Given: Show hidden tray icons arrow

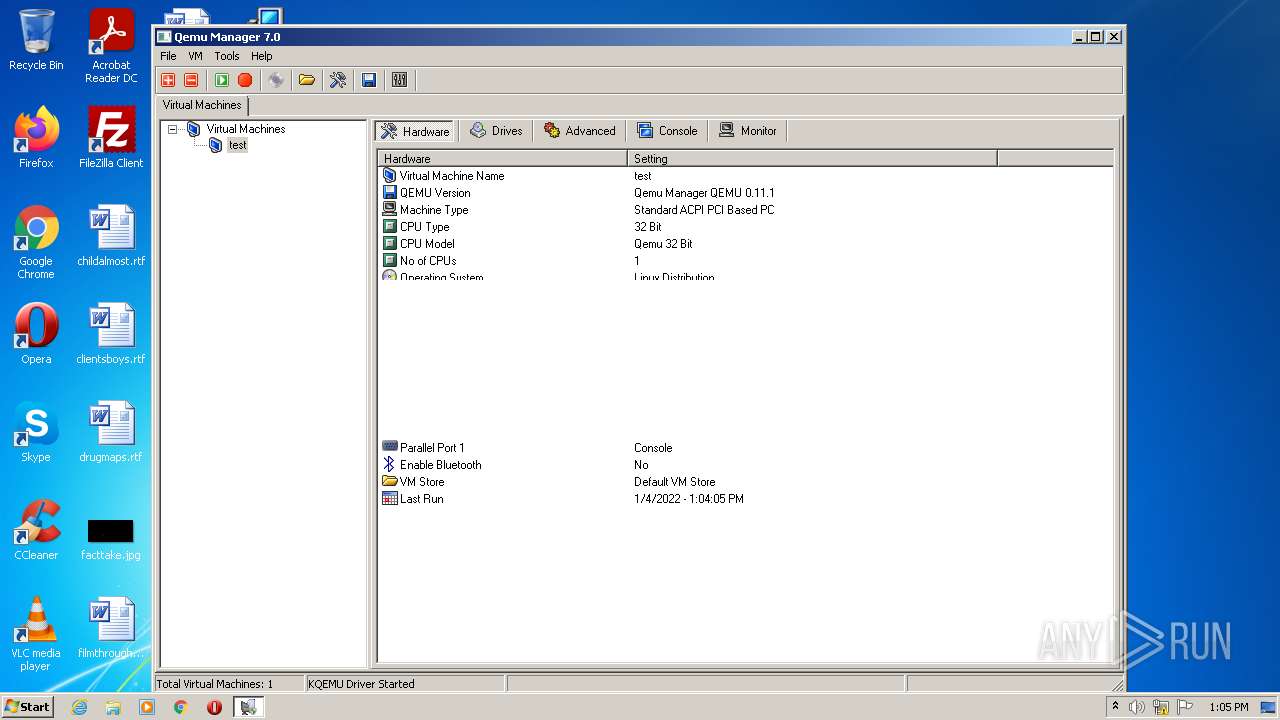Looking at the screenshot, I should tap(1115, 706).
